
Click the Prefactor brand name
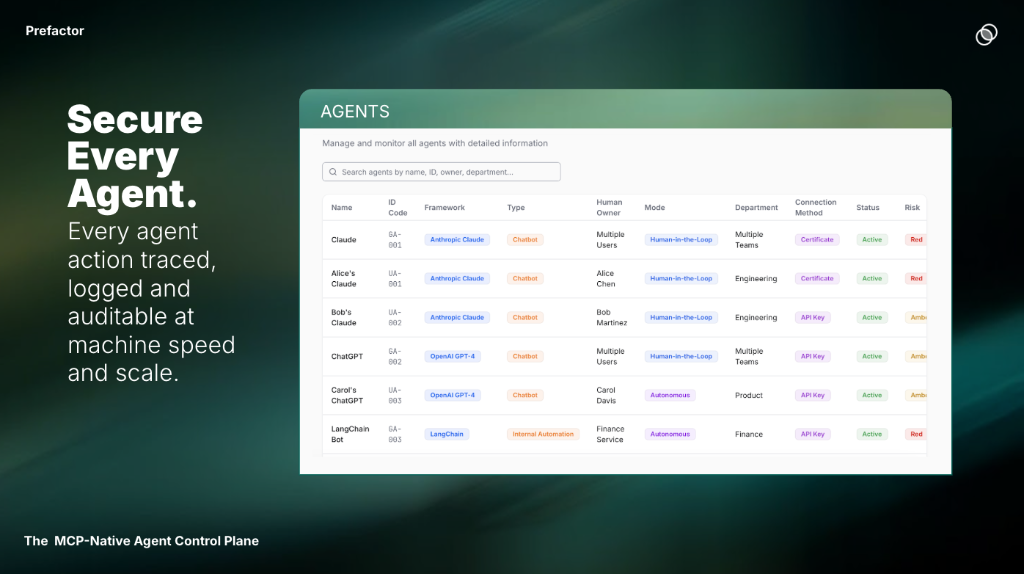point(55,31)
